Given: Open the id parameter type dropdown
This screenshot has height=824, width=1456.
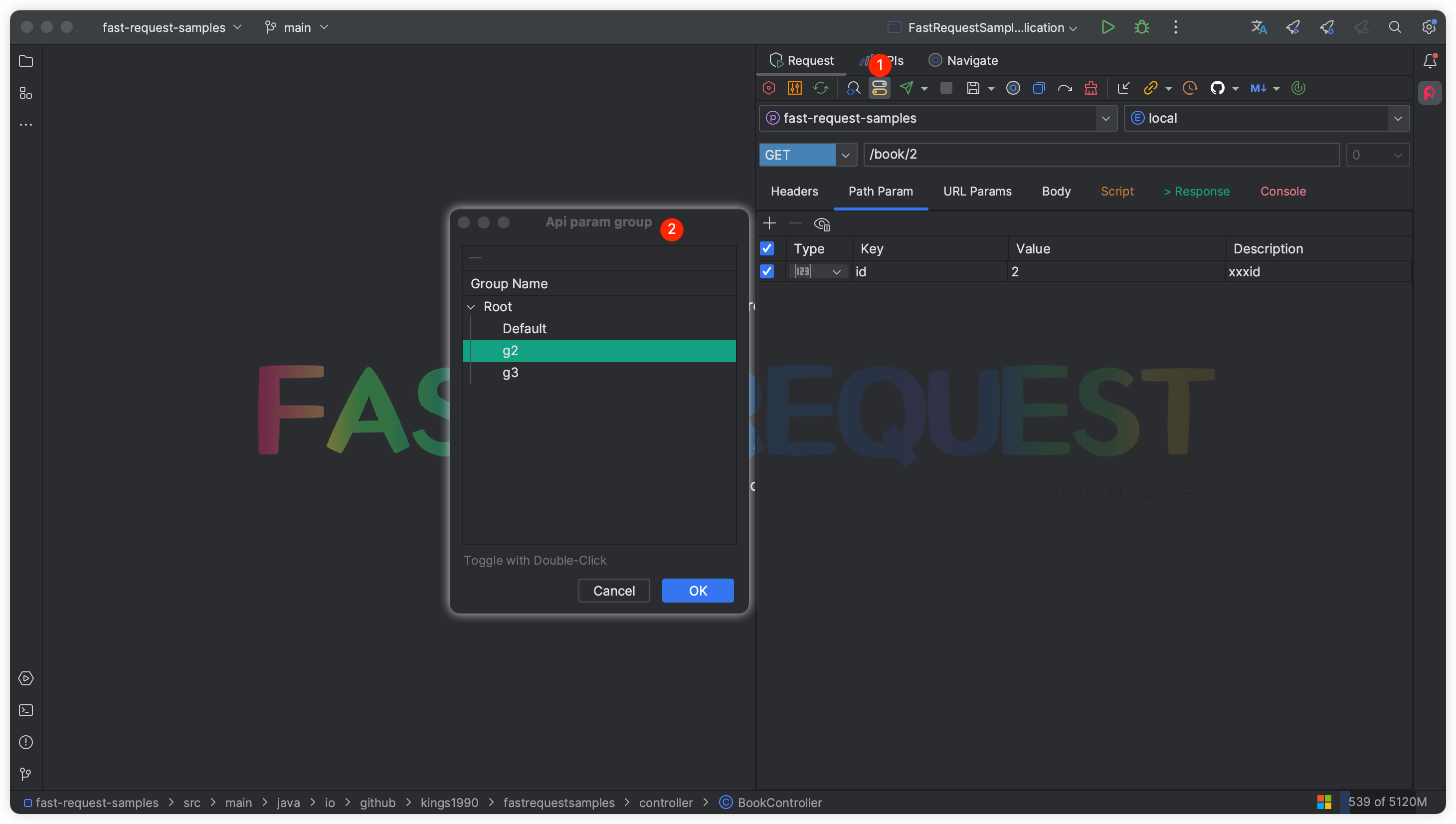Looking at the screenshot, I should tap(836, 272).
